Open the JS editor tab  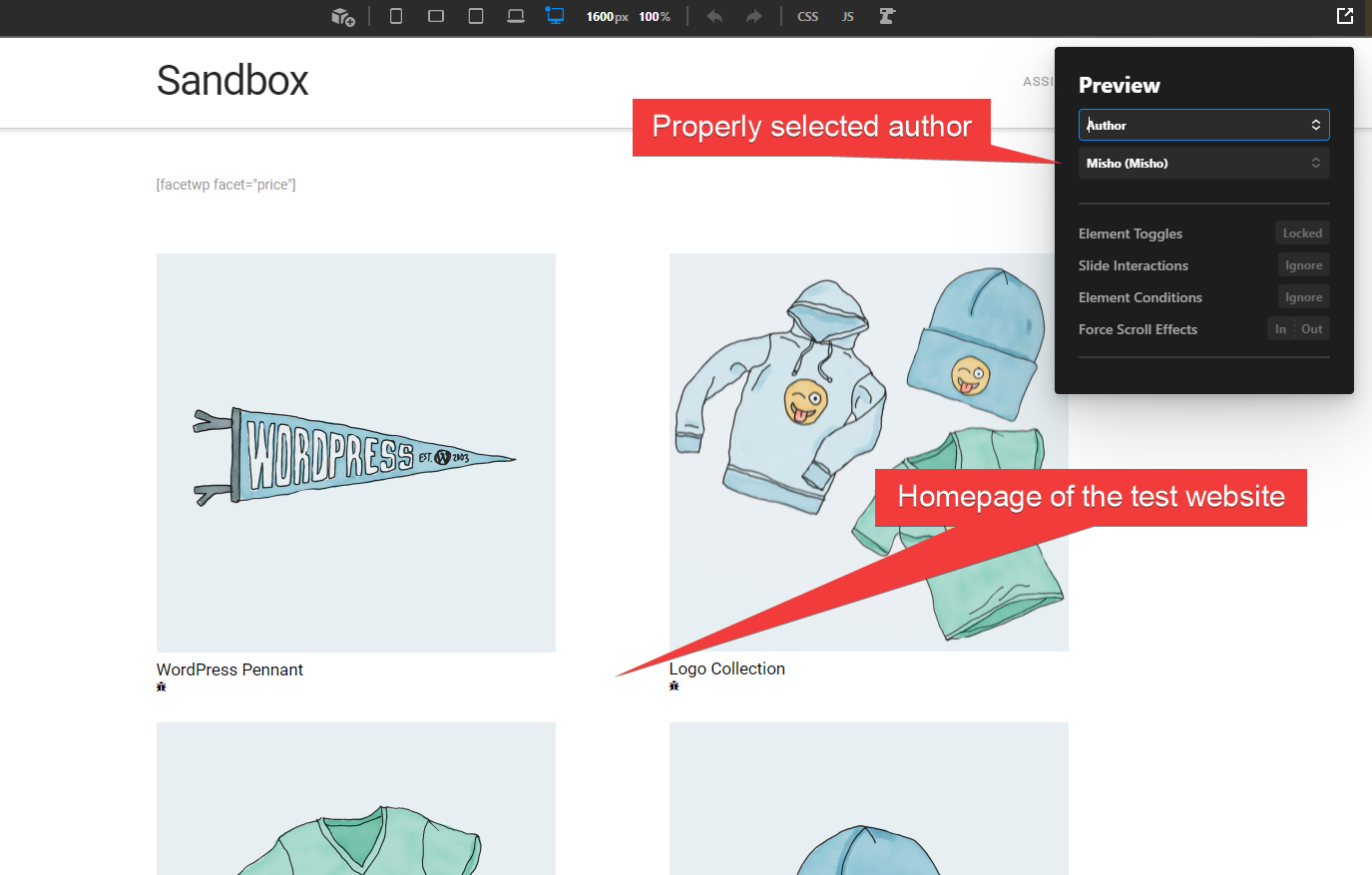848,16
